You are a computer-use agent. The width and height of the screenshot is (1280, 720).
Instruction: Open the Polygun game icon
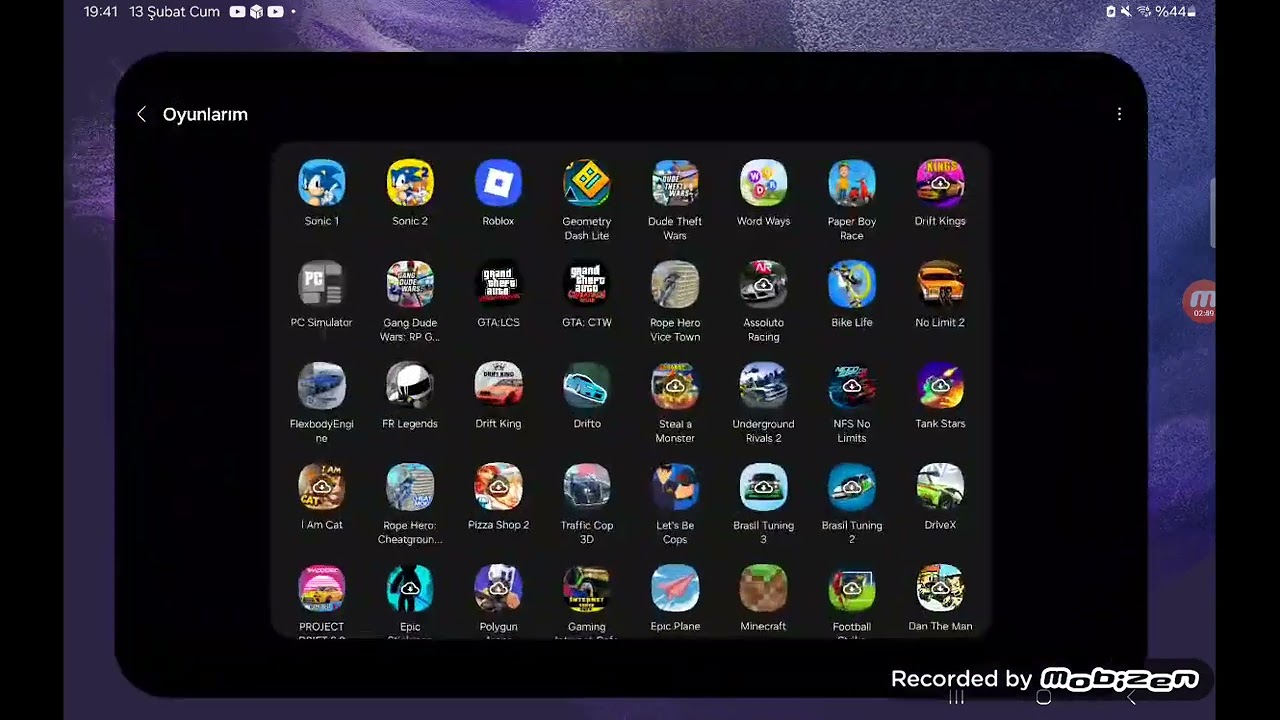tap(498, 589)
